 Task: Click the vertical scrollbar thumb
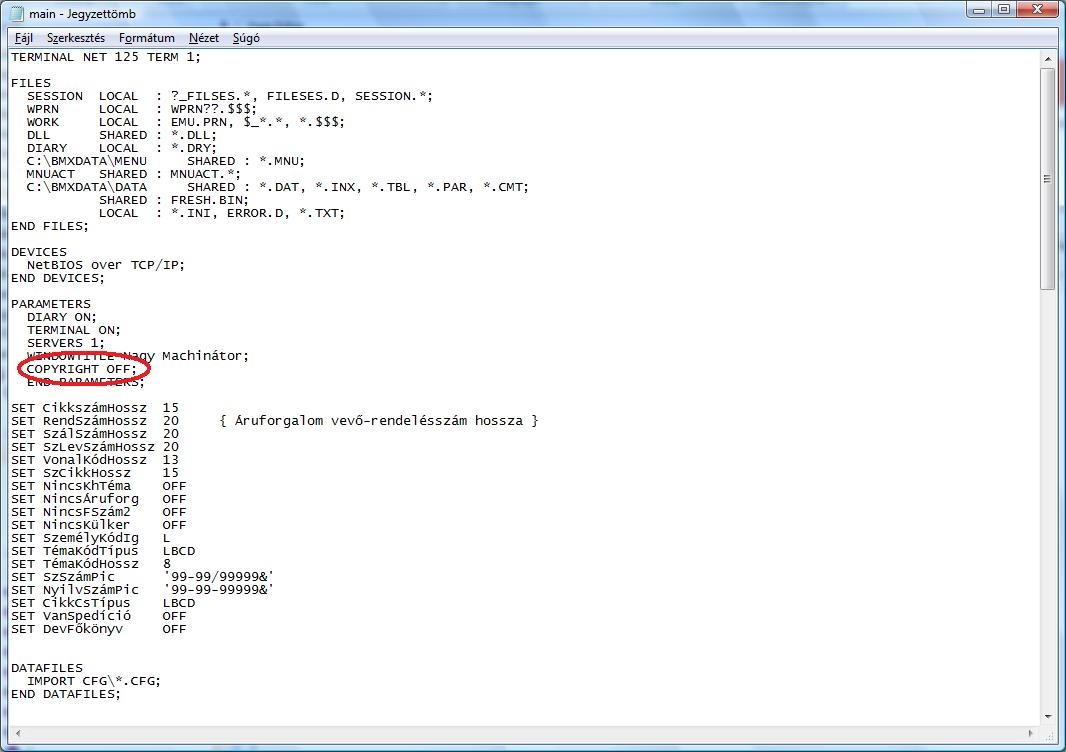pyautogui.click(x=1048, y=180)
